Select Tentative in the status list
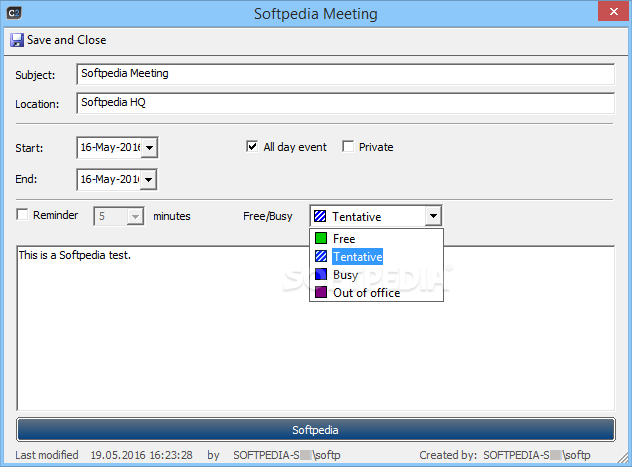 click(x=376, y=257)
